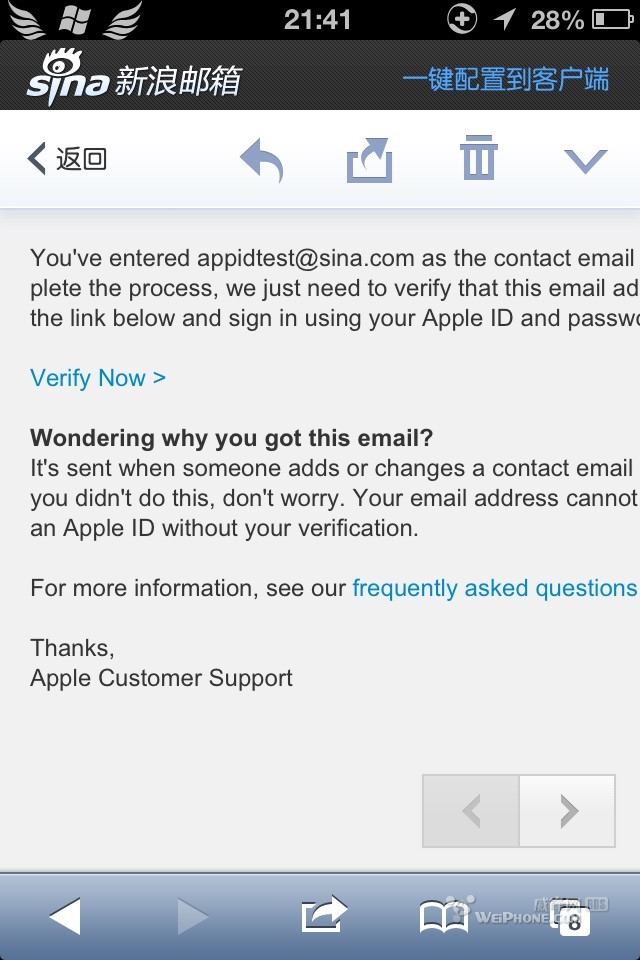Screen dimensions: 640x960
Task: Open Safari's bookmarks book icon
Action: click(444, 916)
